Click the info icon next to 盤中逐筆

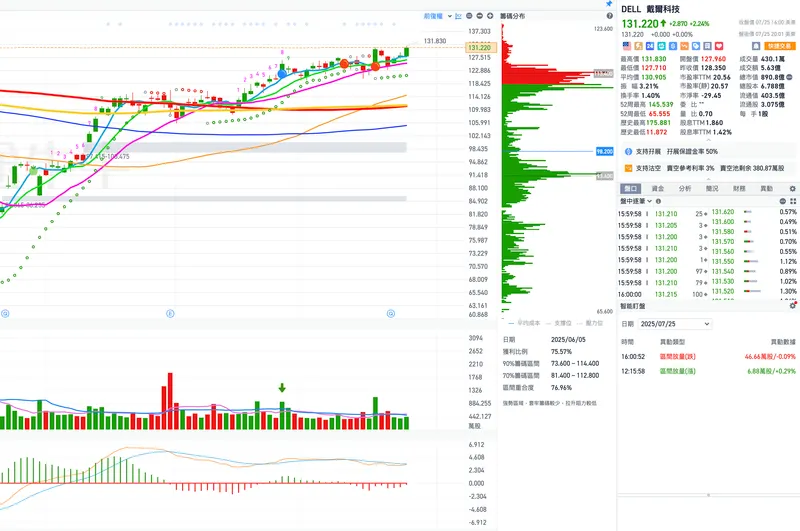click(x=659, y=201)
